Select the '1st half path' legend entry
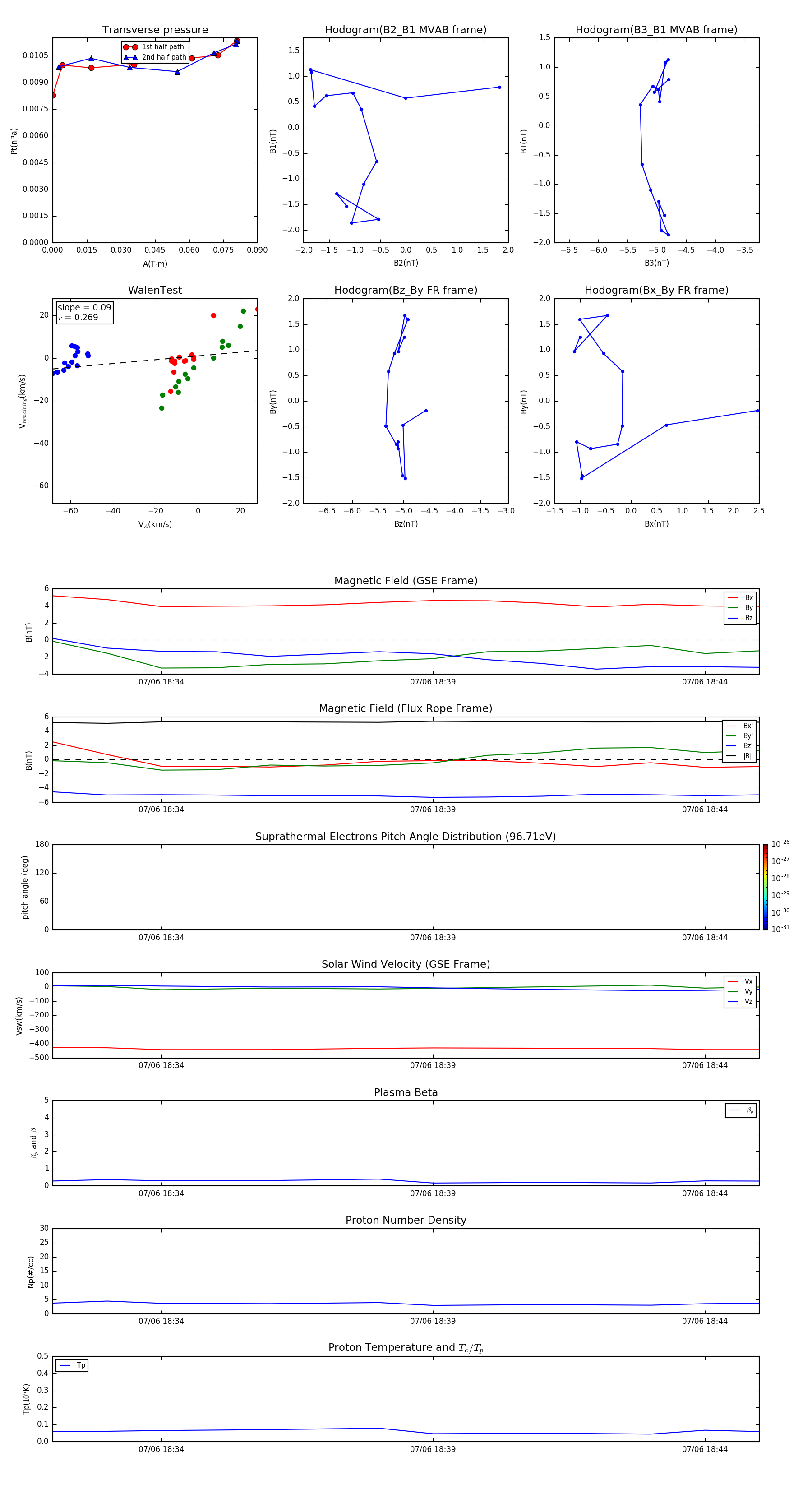 click(x=154, y=47)
